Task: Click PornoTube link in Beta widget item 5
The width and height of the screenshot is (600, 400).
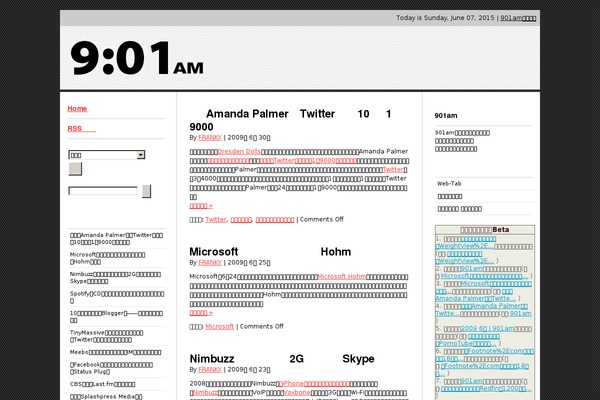Action: coord(467,340)
